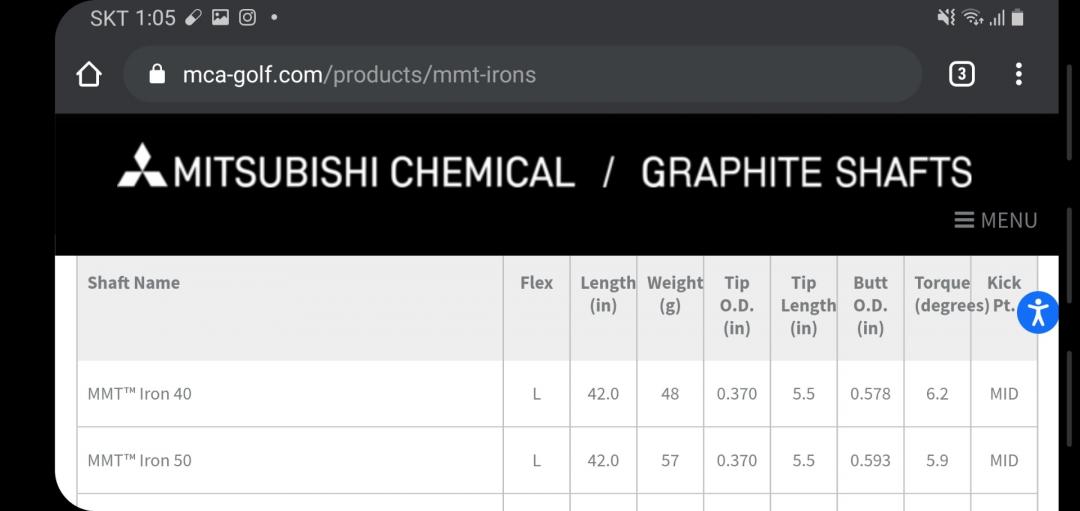Tap the Mitsubishi three-diamond logo

point(142,166)
